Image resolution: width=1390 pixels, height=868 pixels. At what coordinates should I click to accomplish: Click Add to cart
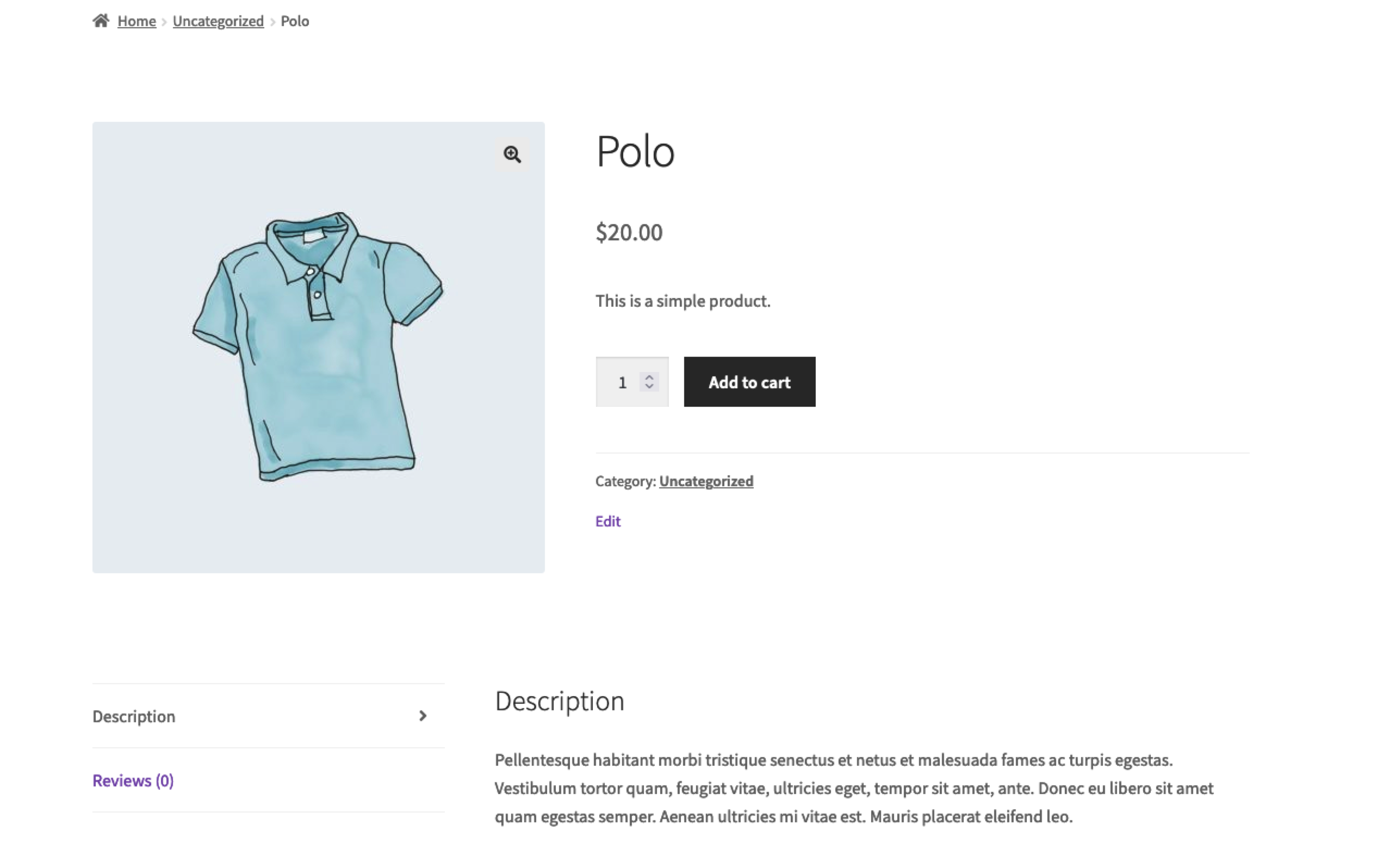click(749, 382)
